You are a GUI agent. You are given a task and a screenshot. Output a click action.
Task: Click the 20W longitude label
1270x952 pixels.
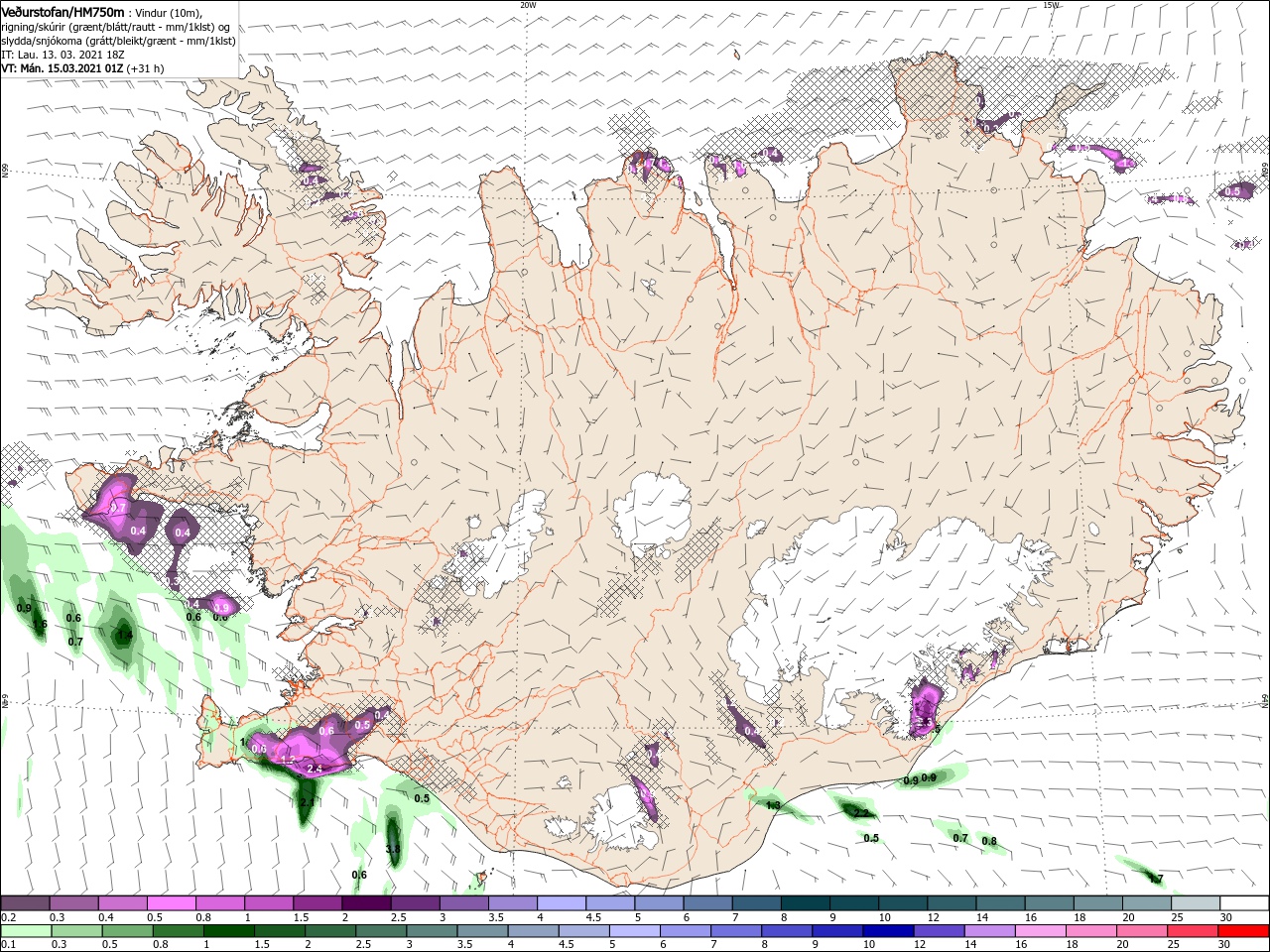click(x=528, y=5)
